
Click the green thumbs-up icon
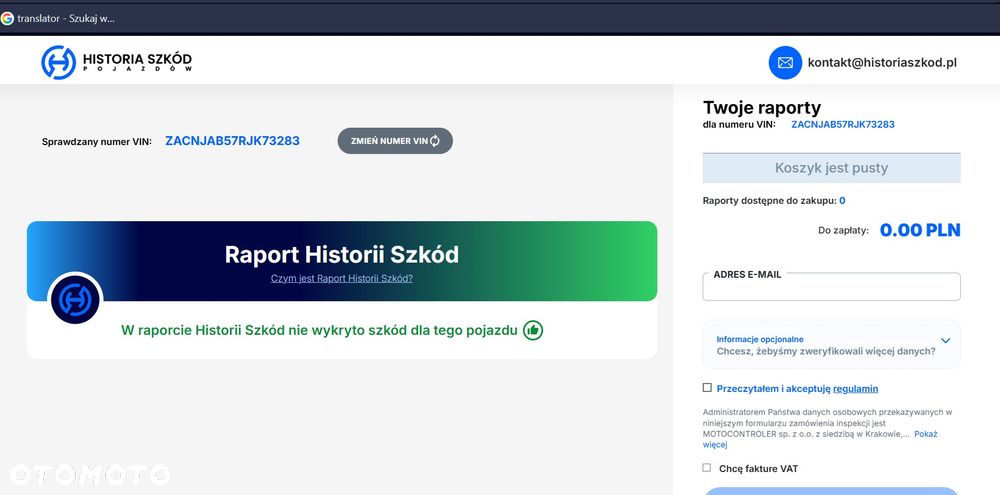(533, 330)
